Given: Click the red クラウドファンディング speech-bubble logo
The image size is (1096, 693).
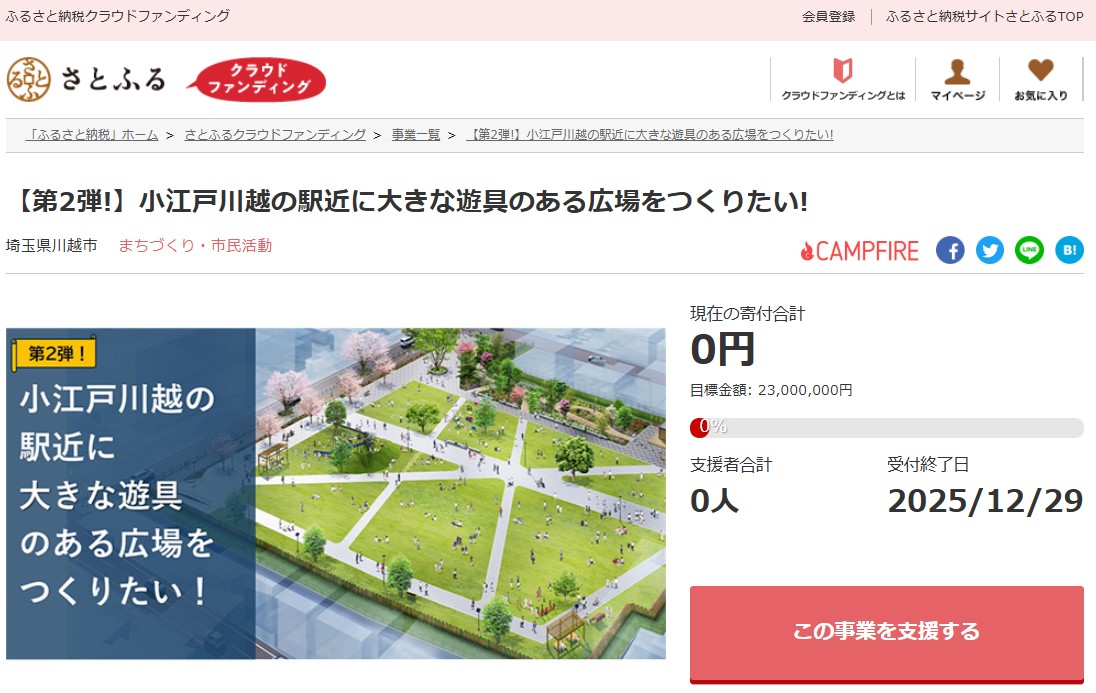Looking at the screenshot, I should (x=256, y=79).
